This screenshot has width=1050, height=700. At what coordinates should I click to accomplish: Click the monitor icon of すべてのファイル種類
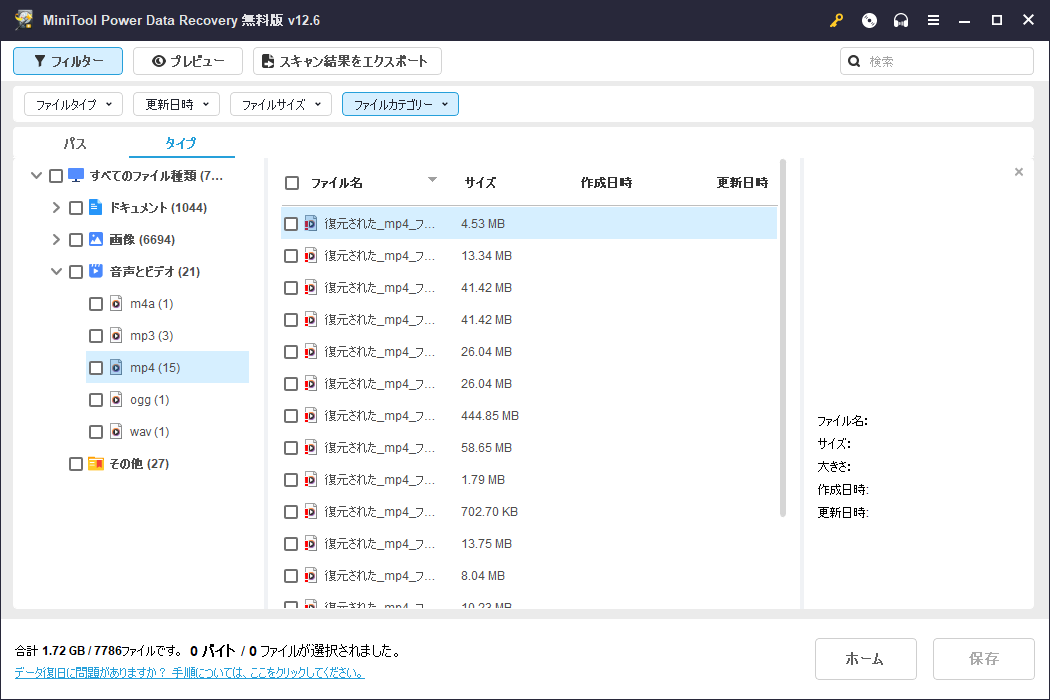pyautogui.click(x=76, y=175)
